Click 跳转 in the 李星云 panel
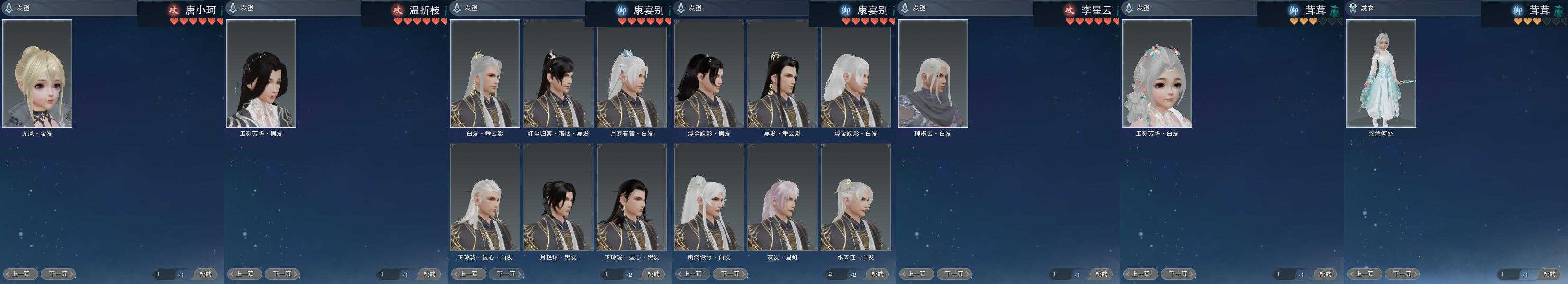The image size is (1568, 284). pos(1101,274)
